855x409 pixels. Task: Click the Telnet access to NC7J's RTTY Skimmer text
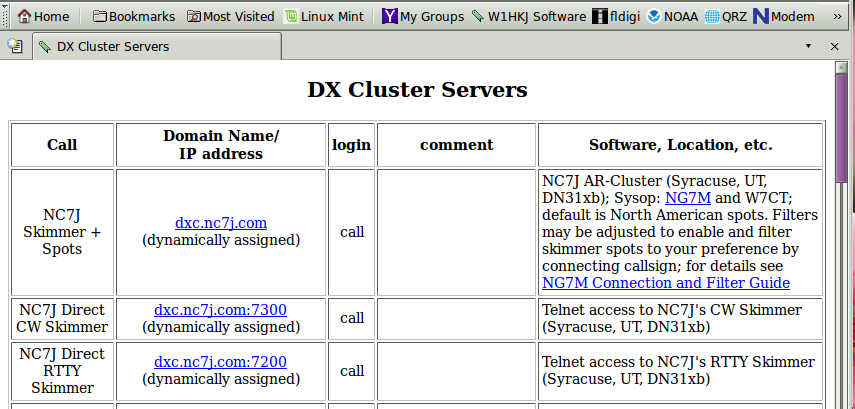[x=678, y=370]
